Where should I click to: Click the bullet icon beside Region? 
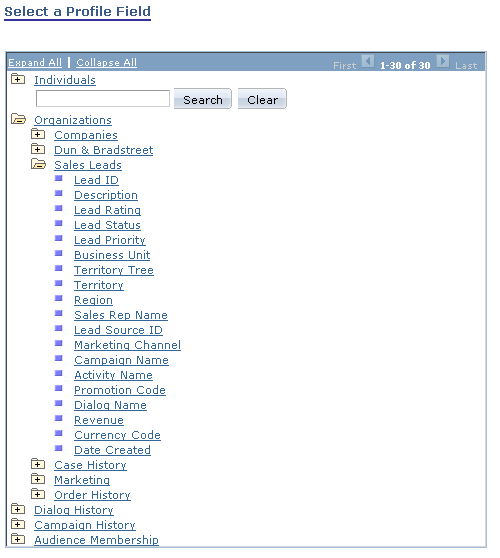[59, 298]
